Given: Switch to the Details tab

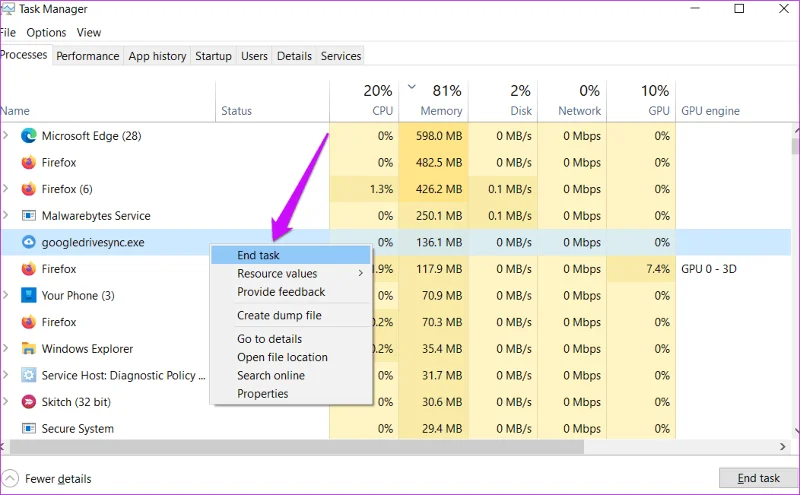Looking at the screenshot, I should click(x=294, y=56).
